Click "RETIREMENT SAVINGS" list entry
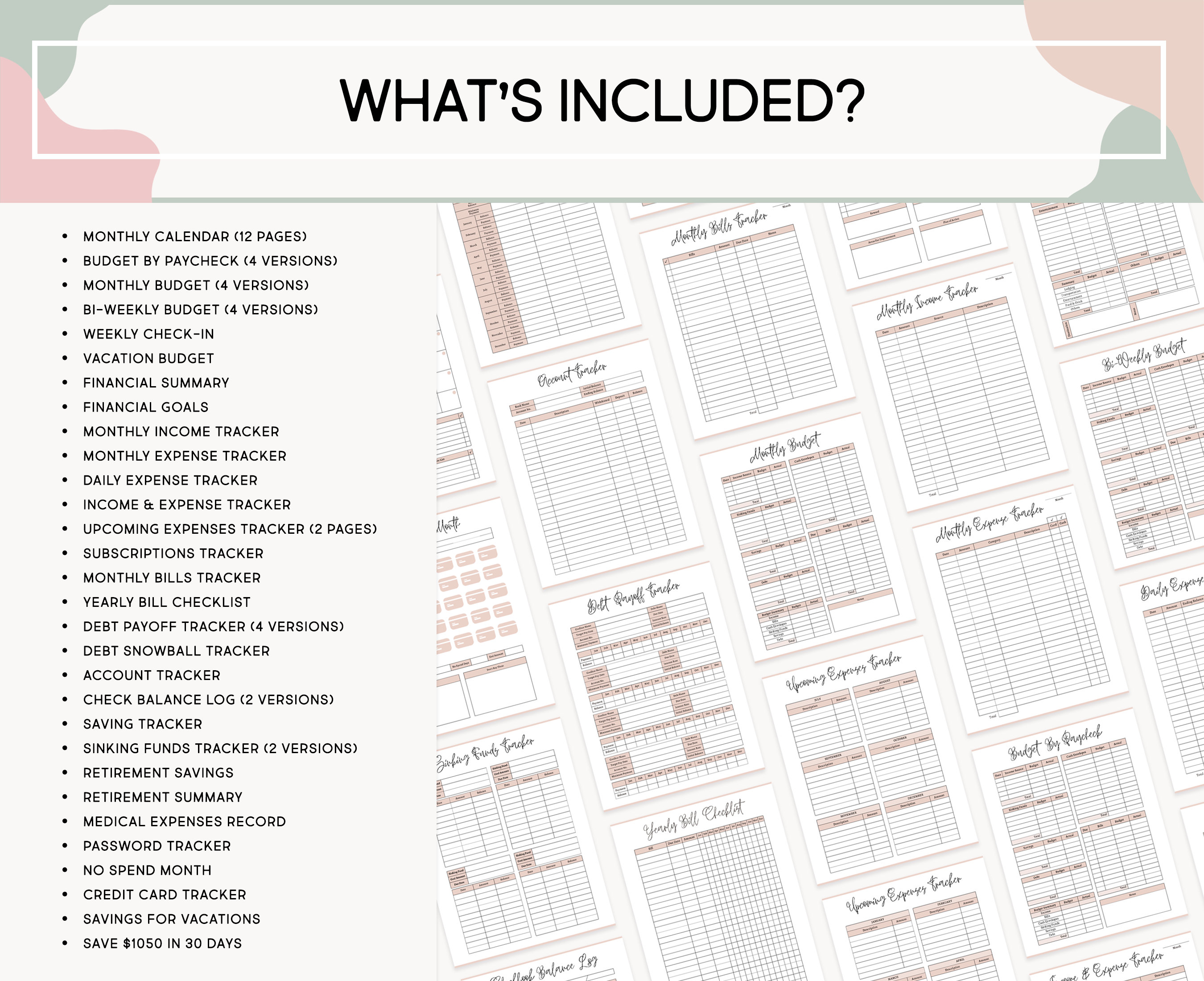This screenshot has width=1204, height=981. [x=158, y=772]
